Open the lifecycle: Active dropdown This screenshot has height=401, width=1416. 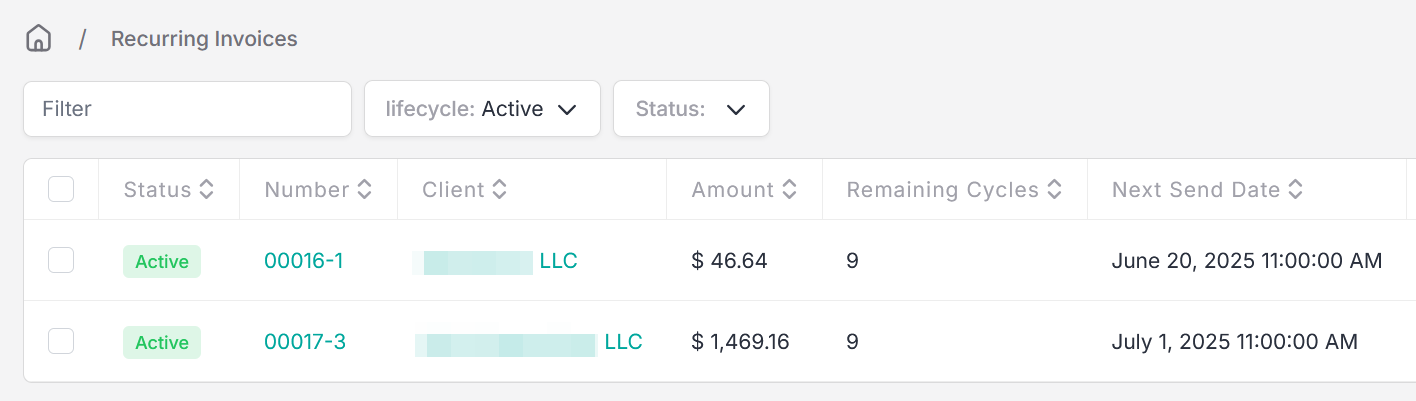[x=482, y=109]
